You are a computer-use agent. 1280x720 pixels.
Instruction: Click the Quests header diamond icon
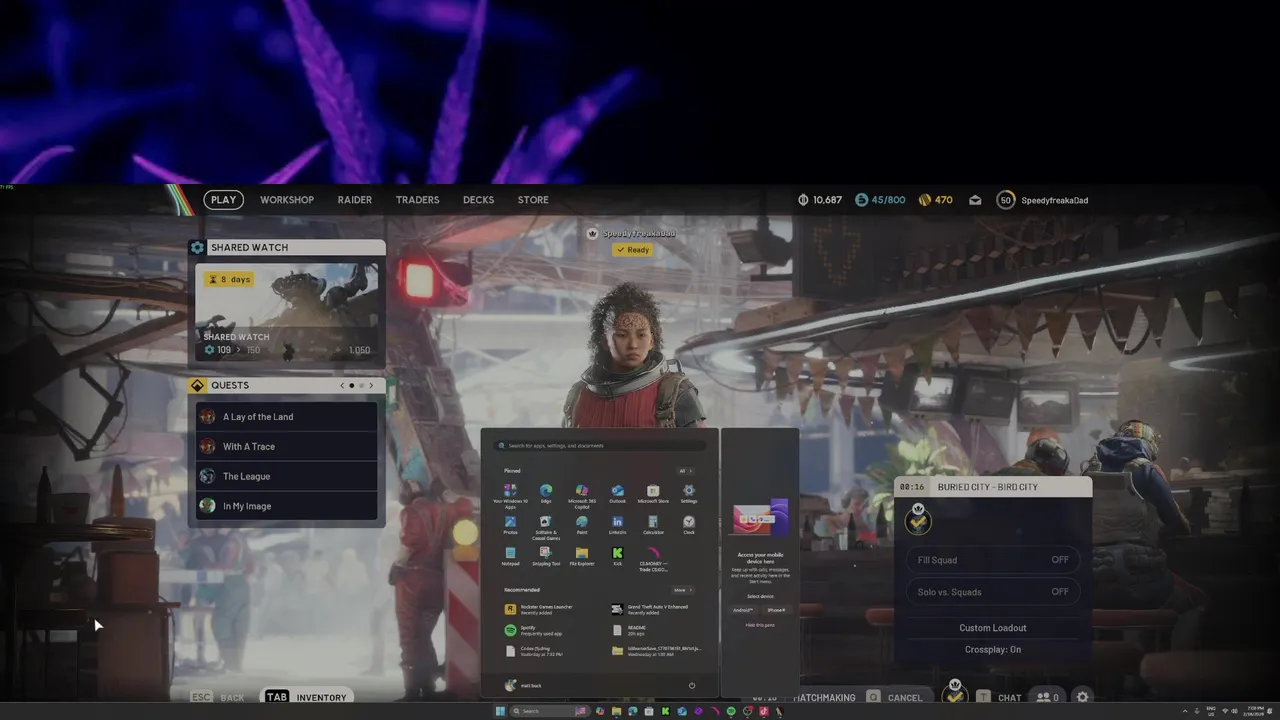(197, 385)
